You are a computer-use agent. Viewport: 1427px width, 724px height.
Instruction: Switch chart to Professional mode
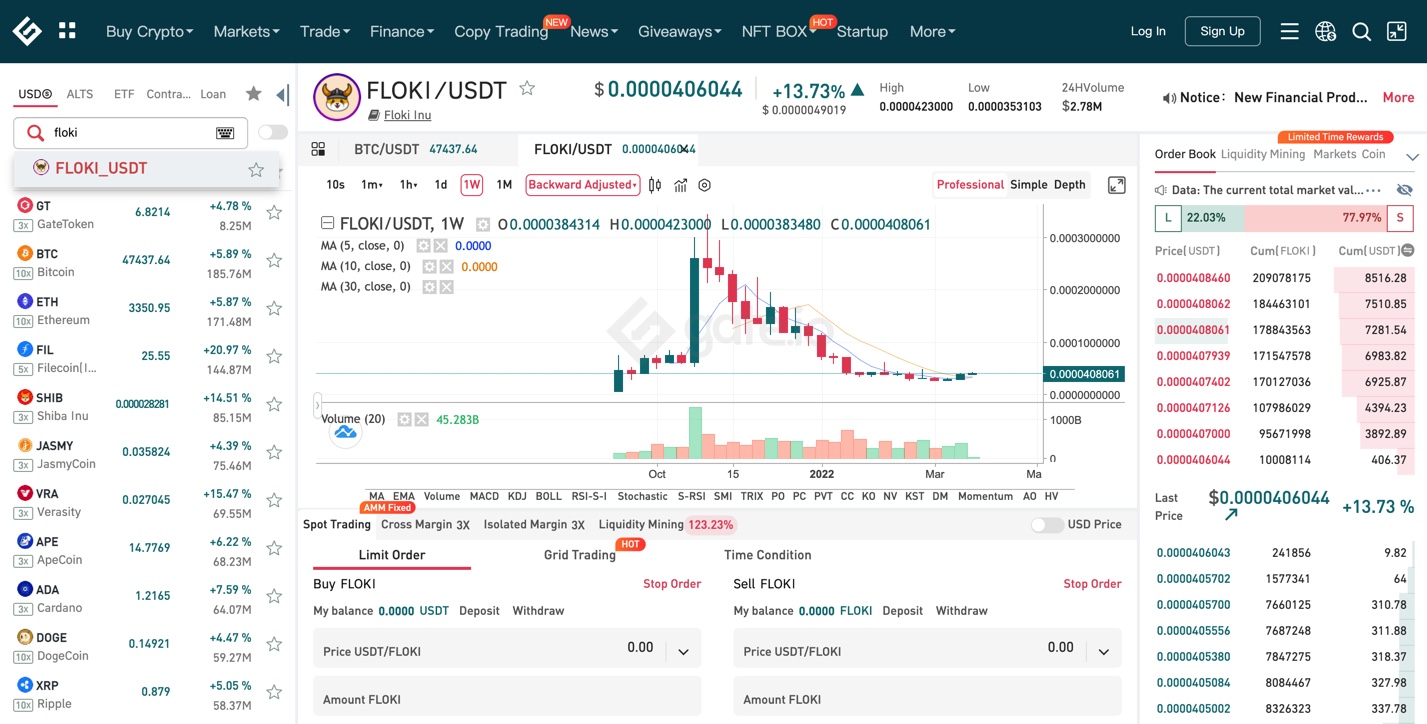[x=970, y=185]
